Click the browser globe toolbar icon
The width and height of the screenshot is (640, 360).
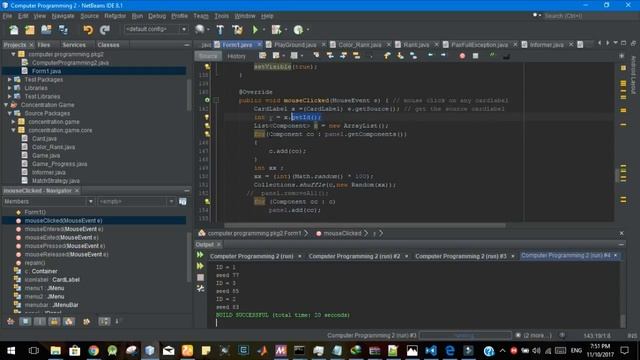(200, 29)
